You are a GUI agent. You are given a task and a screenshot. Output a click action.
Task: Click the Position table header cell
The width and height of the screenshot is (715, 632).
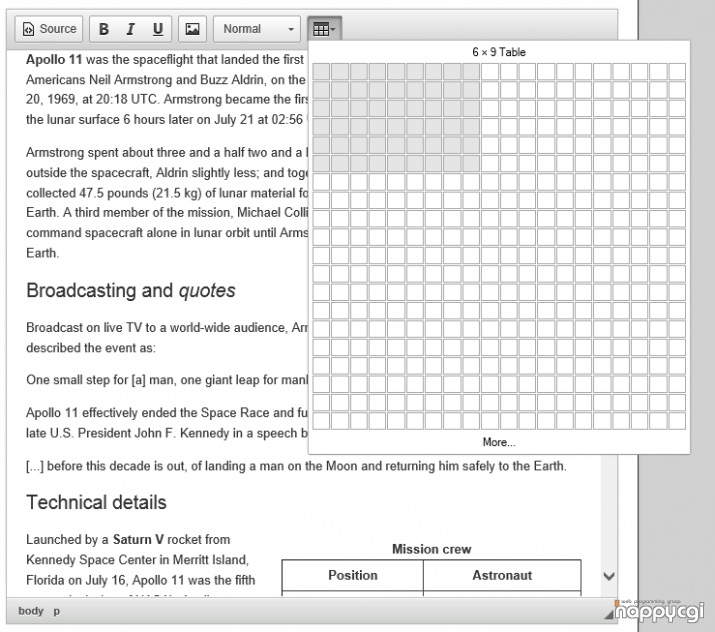click(352, 575)
